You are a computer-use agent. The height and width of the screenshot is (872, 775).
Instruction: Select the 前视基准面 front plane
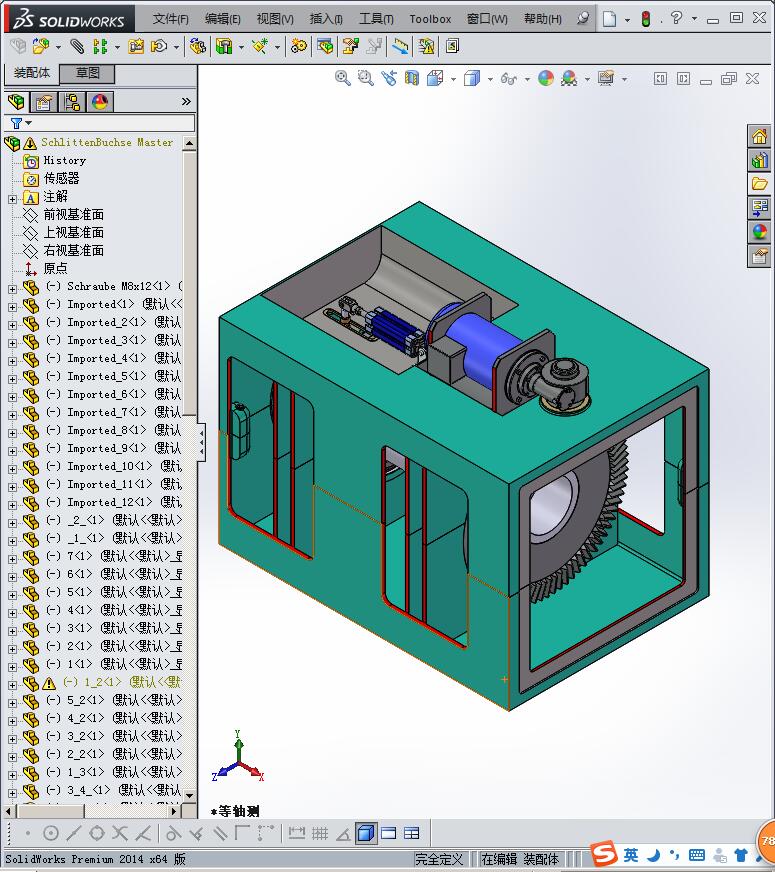(x=73, y=215)
